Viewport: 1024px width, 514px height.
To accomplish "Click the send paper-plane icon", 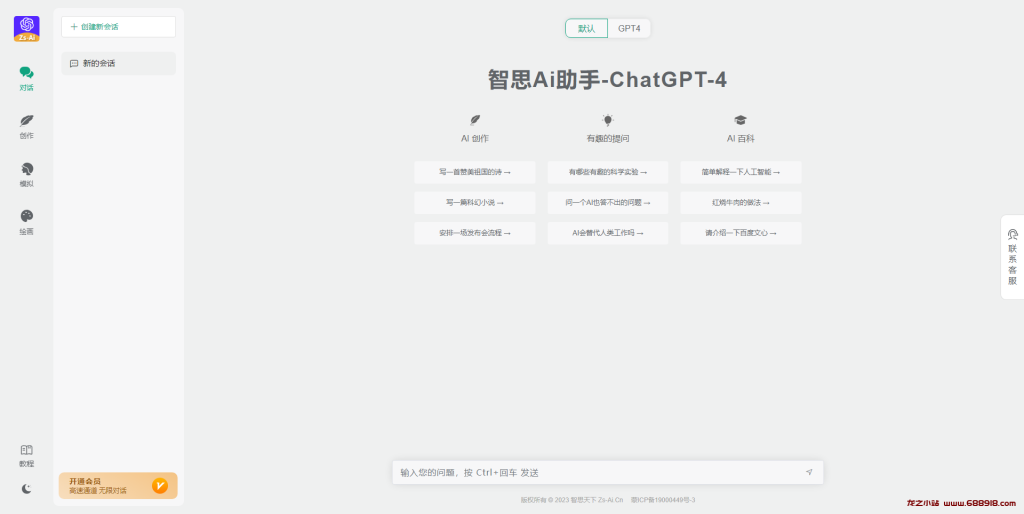I will tap(809, 472).
